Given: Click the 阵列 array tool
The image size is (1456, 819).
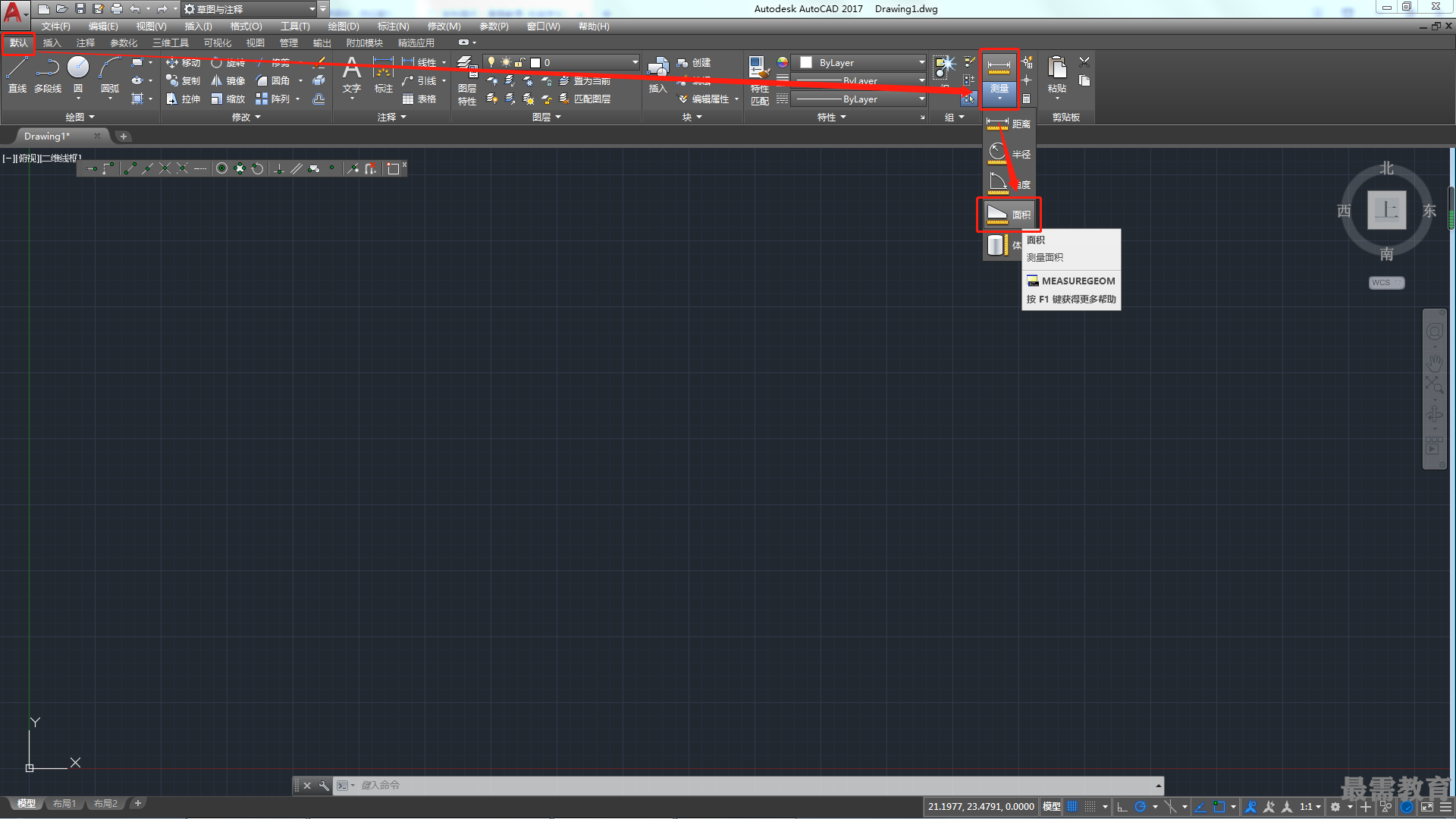Looking at the screenshot, I should (x=273, y=99).
